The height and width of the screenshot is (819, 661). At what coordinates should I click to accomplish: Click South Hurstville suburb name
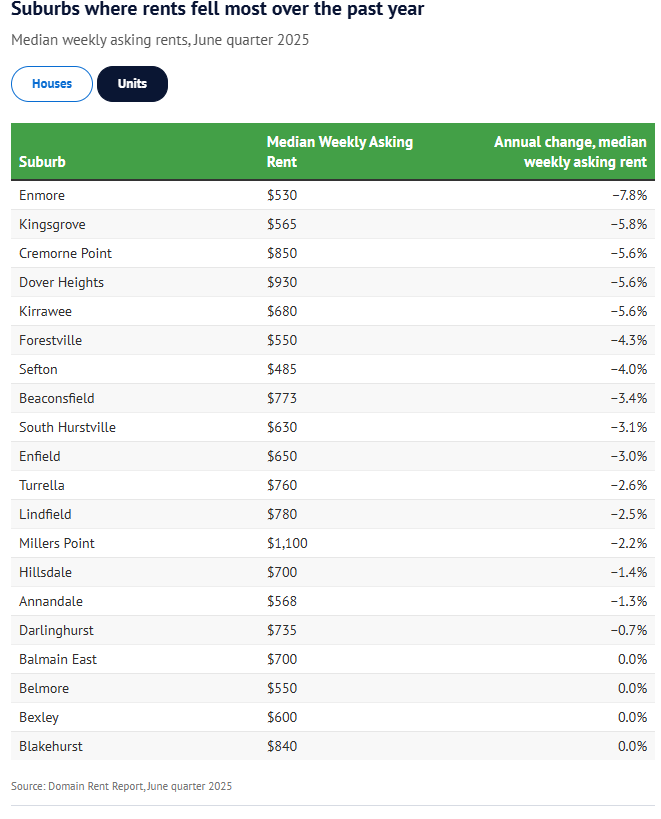pos(67,427)
